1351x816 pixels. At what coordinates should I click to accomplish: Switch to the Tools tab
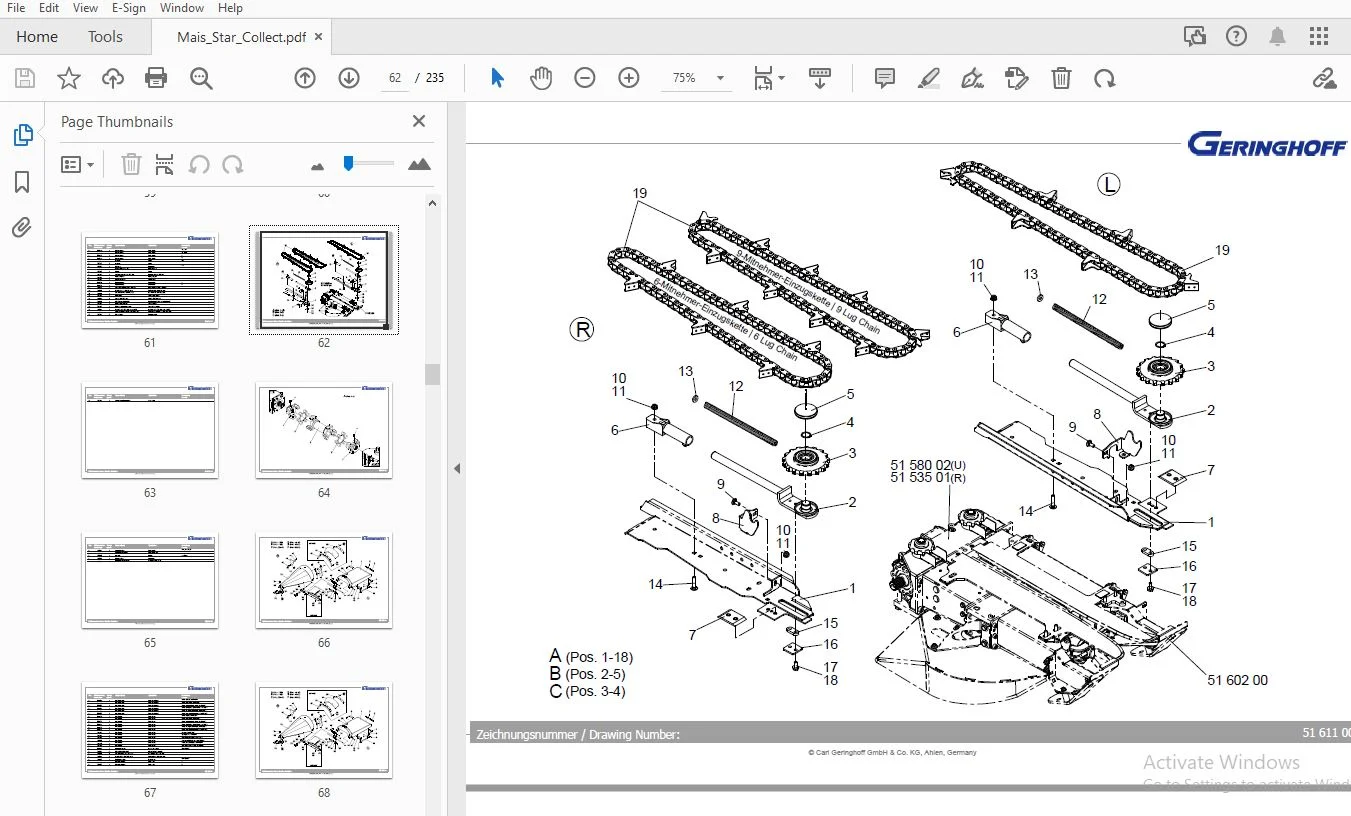point(105,37)
